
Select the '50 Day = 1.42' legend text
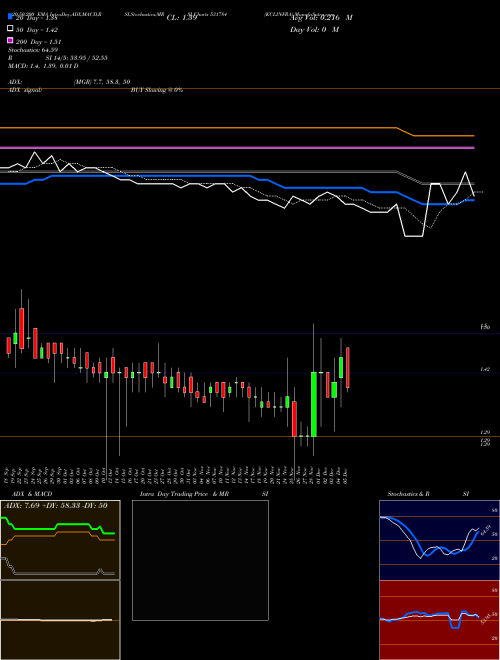click(37, 30)
